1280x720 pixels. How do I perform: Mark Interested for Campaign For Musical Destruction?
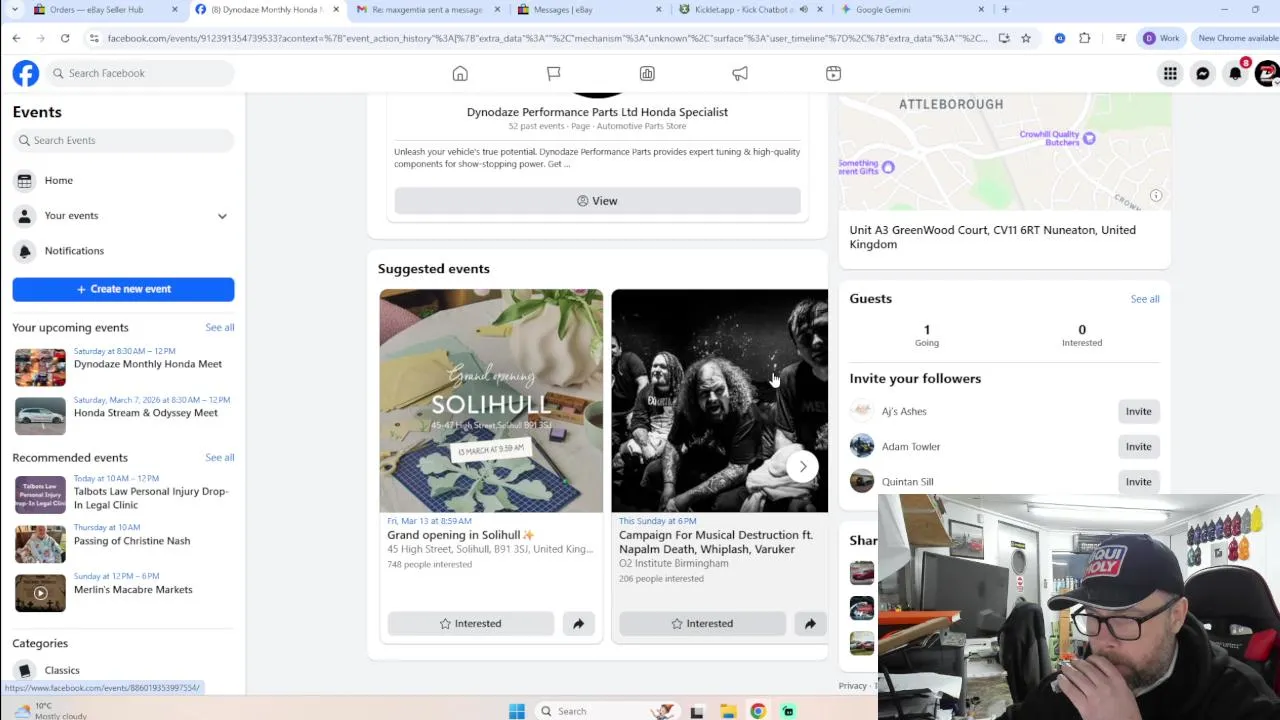(702, 623)
